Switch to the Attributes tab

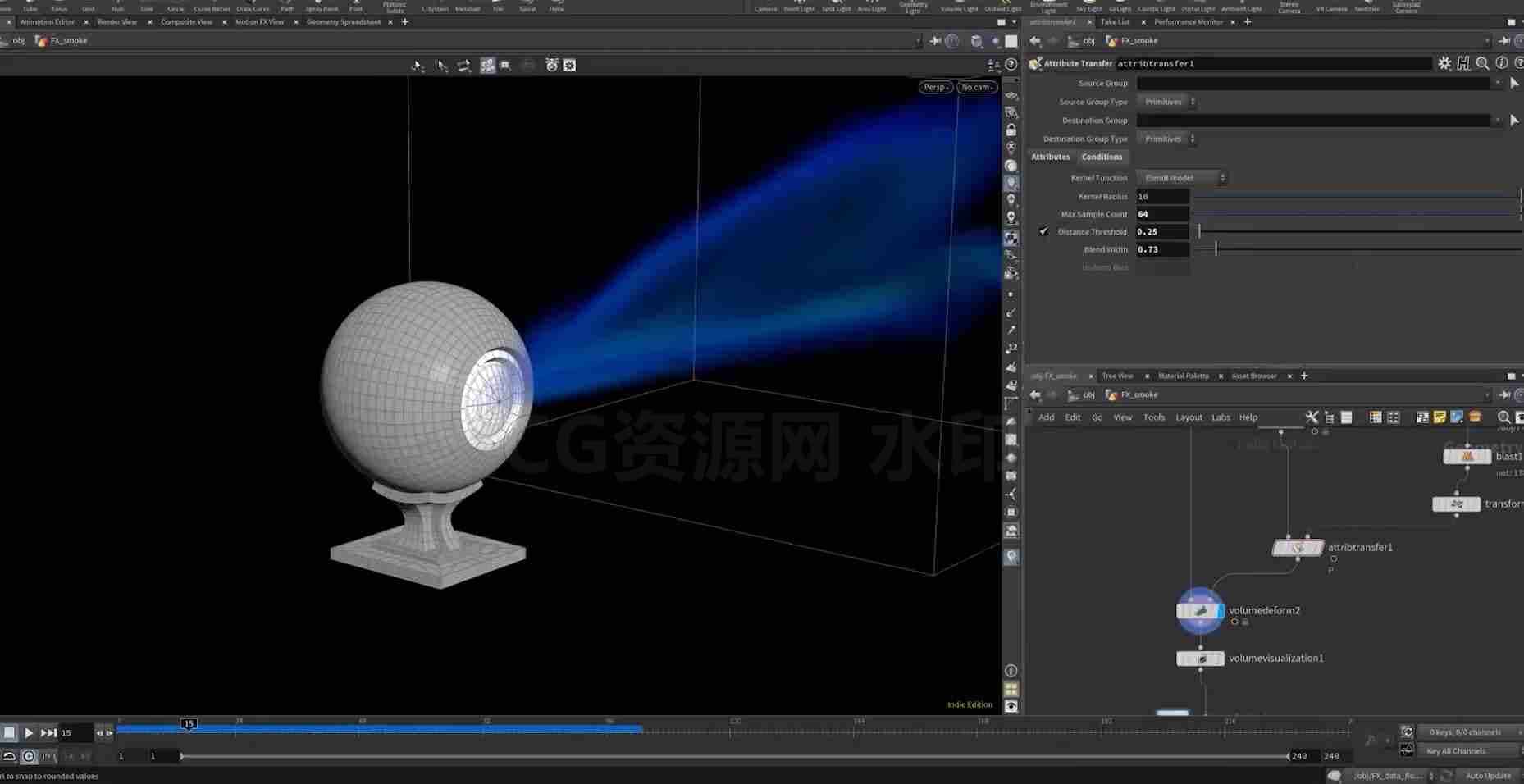click(x=1051, y=157)
